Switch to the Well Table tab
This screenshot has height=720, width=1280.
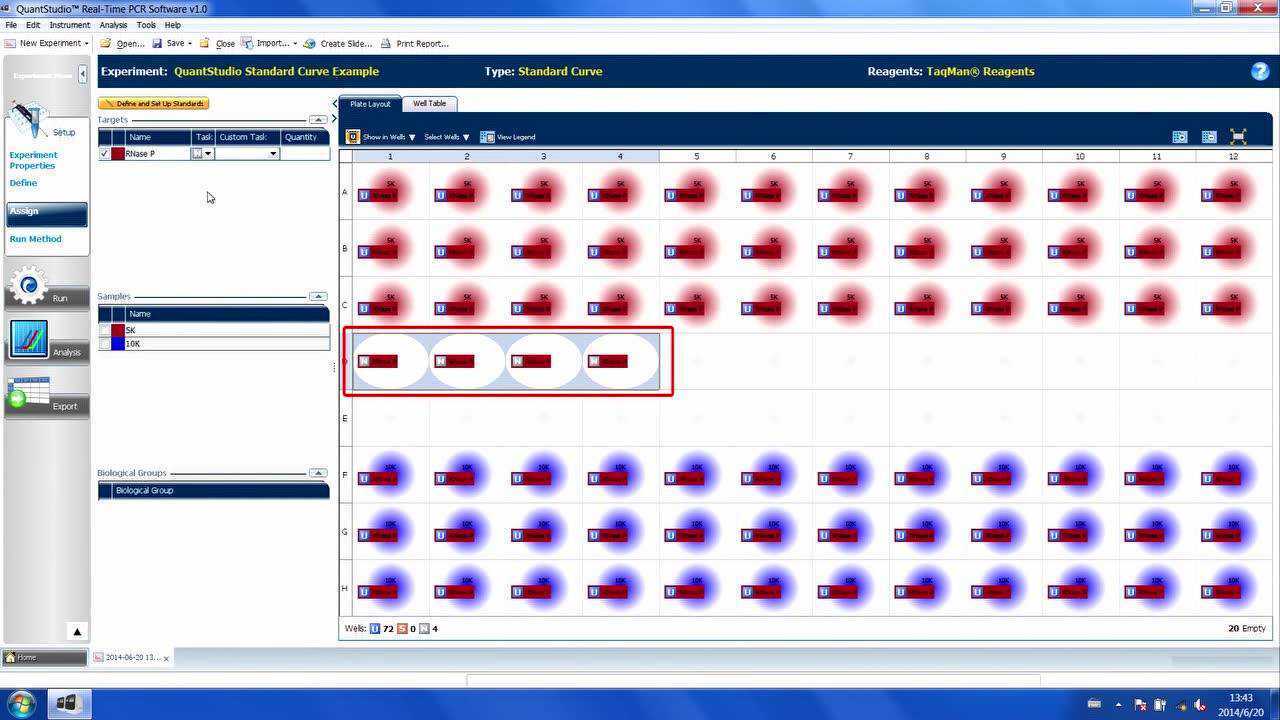click(x=429, y=104)
